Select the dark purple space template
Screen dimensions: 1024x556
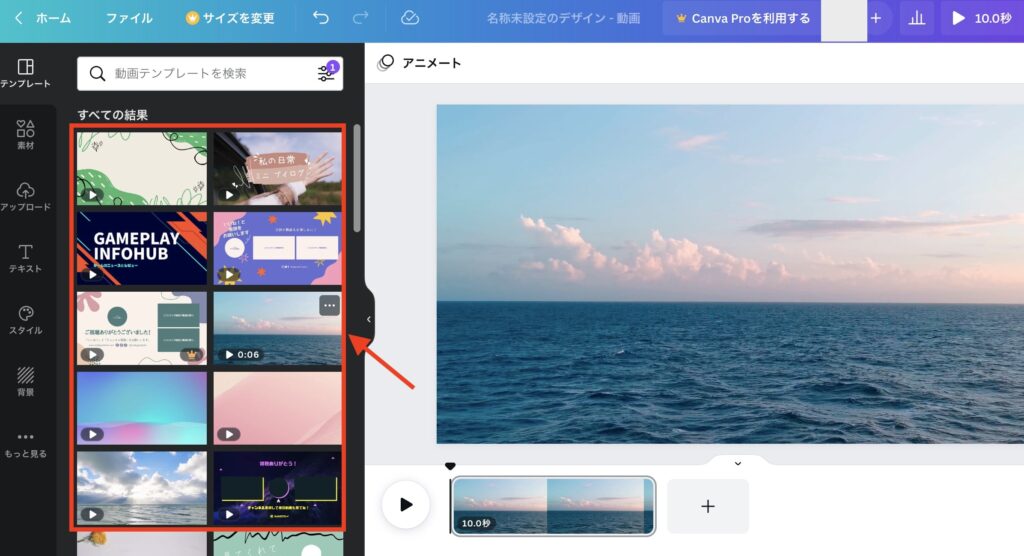click(278, 488)
